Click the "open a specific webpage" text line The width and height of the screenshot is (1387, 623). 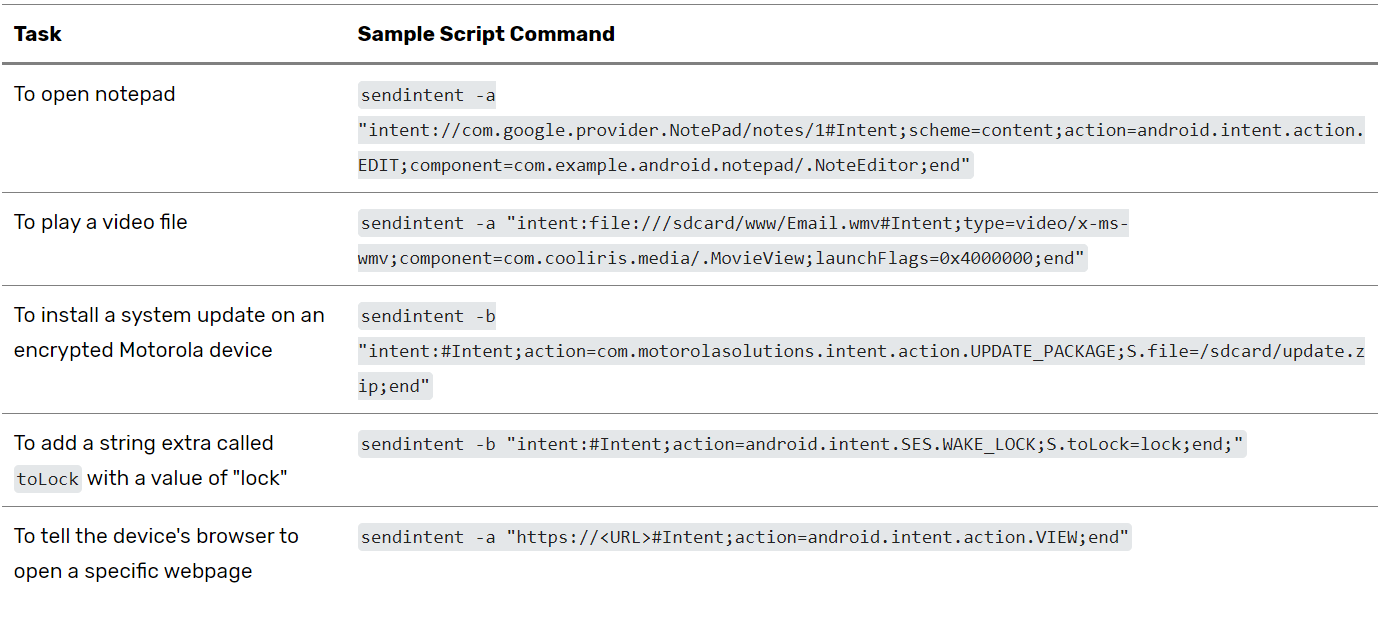pyautogui.click(x=133, y=571)
